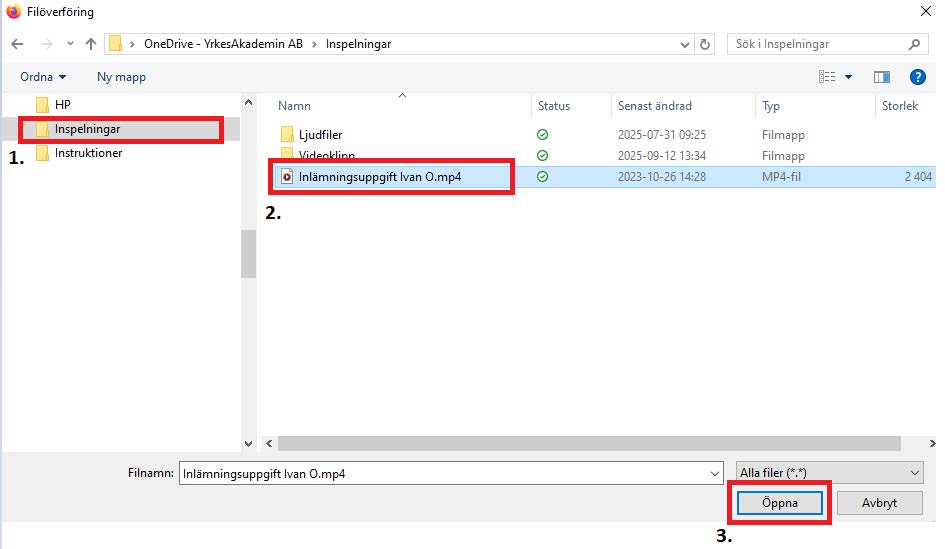Click Inspelningar breadcrumb in address bar

click(x=358, y=44)
